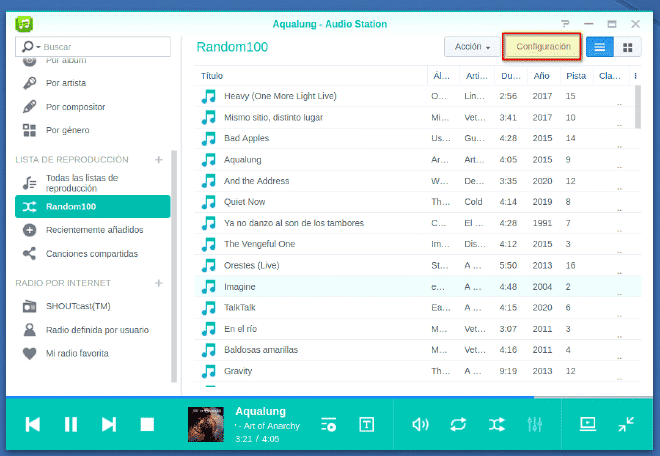The image size is (660, 456).
Task: Select Aqualung in the song list
Action: pyautogui.click(x=418, y=160)
